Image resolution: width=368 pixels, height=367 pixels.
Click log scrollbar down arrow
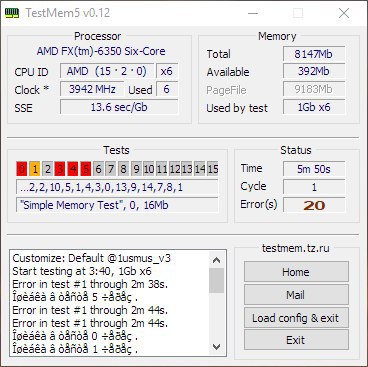[x=217, y=347]
